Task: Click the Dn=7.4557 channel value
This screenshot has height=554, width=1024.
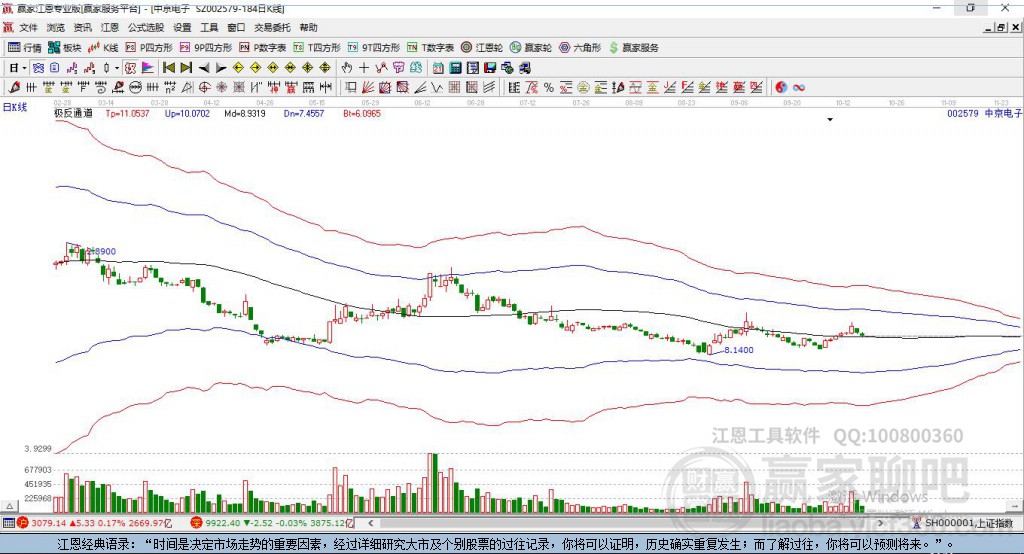Action: tap(304, 113)
